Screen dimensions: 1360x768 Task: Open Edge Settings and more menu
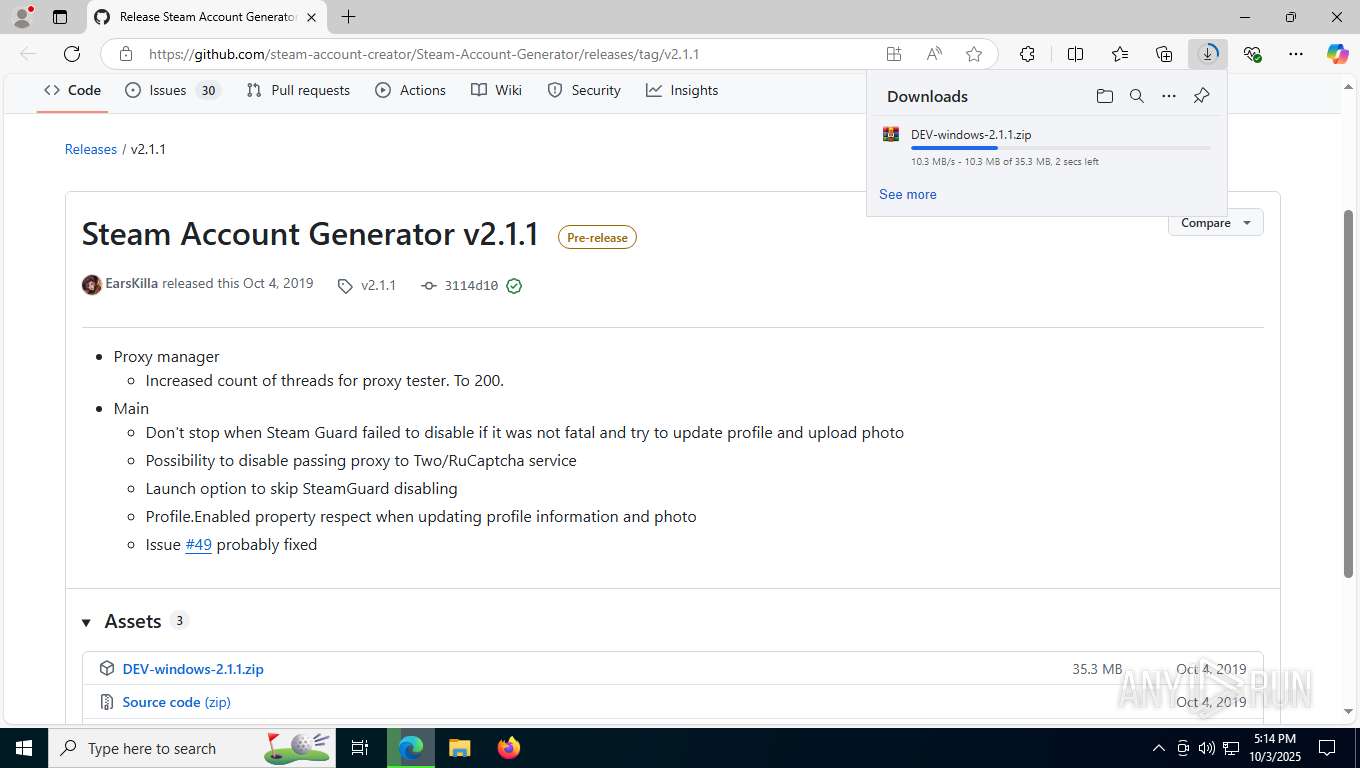pyautogui.click(x=1296, y=54)
